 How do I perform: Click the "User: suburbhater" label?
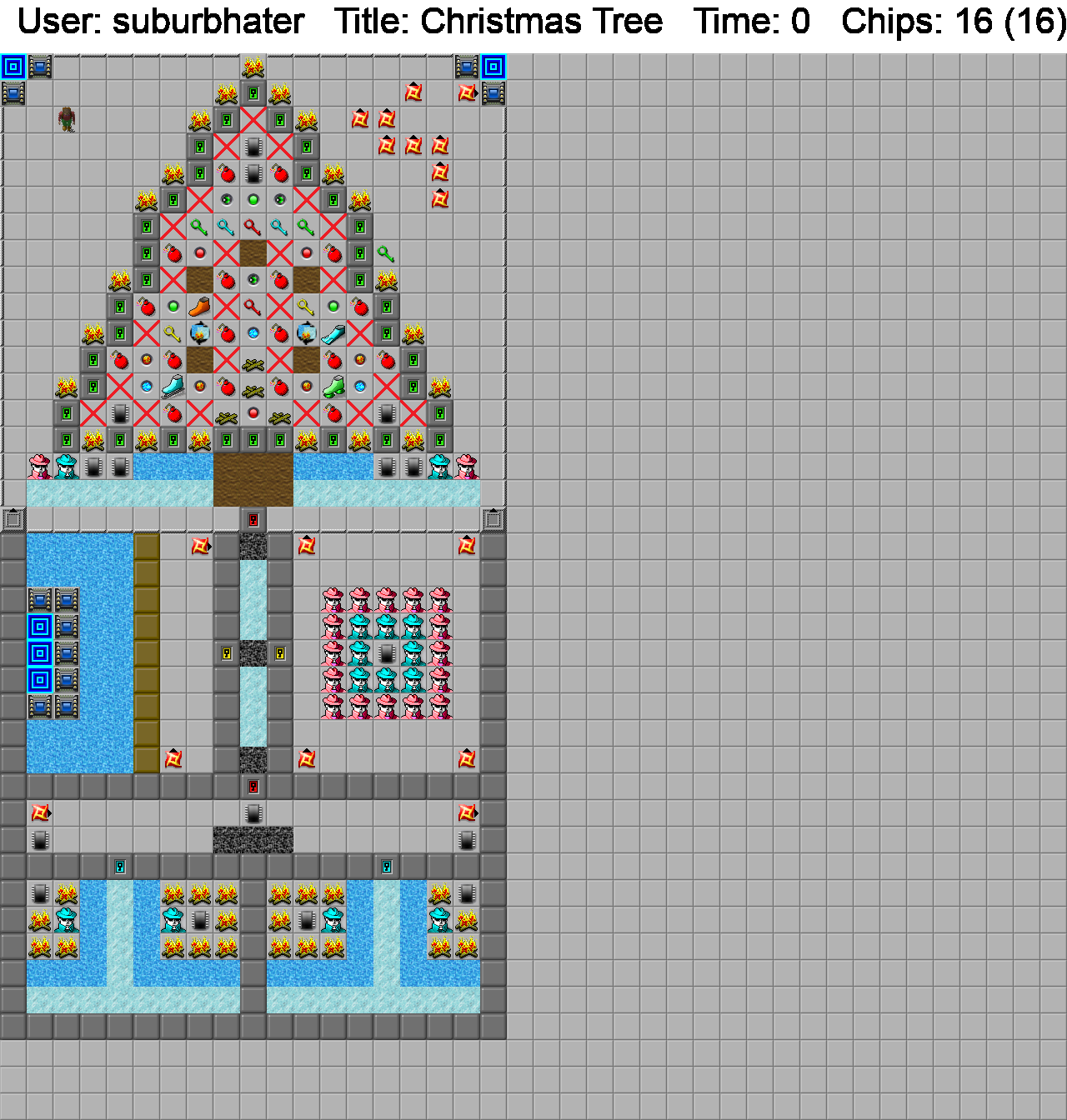click(x=161, y=22)
